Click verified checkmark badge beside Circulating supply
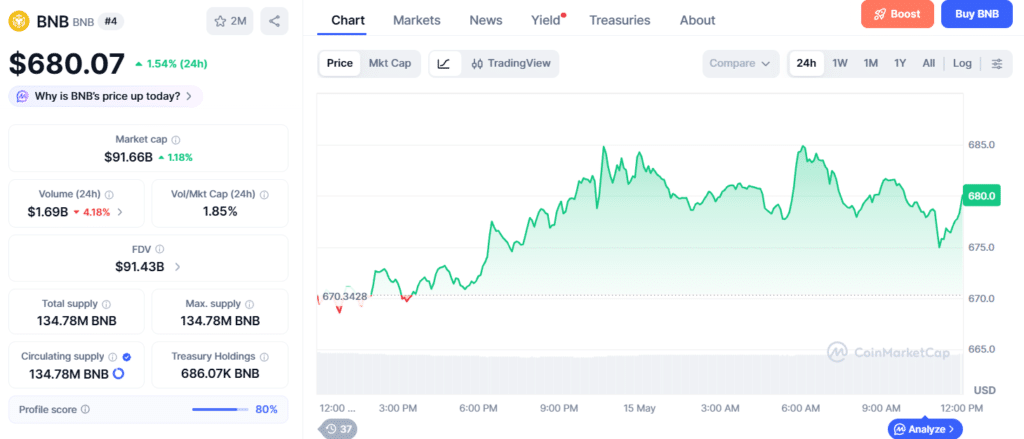Image resolution: width=1024 pixels, height=439 pixels. pyautogui.click(x=127, y=357)
